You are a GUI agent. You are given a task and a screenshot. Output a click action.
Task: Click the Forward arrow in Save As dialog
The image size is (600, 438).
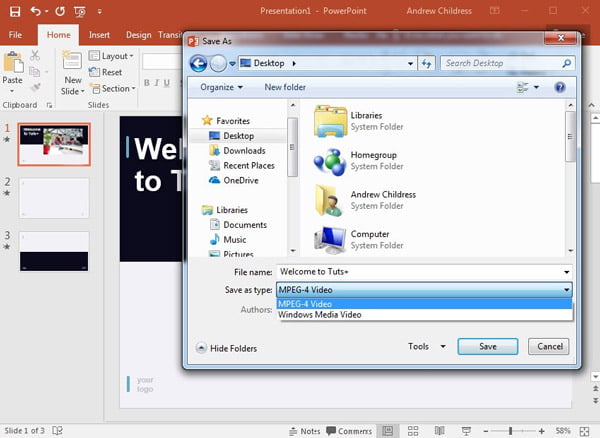point(218,63)
